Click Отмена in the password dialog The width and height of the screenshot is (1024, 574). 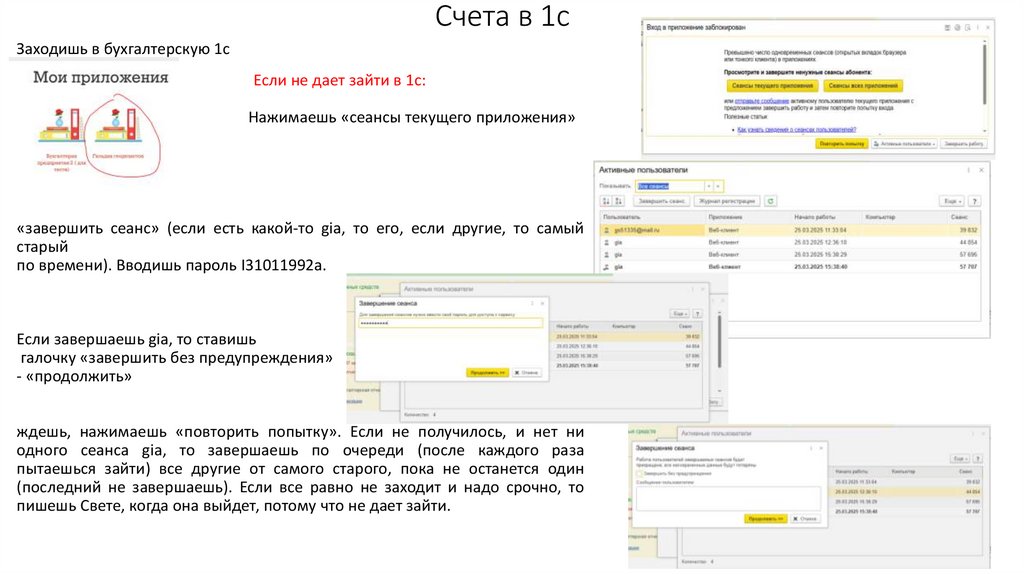[526, 372]
